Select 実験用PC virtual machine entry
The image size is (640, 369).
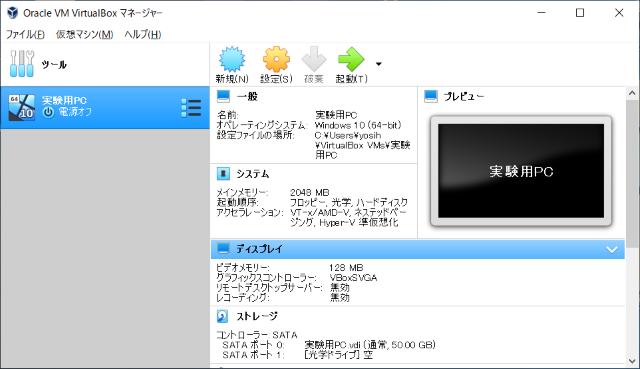tap(105, 108)
